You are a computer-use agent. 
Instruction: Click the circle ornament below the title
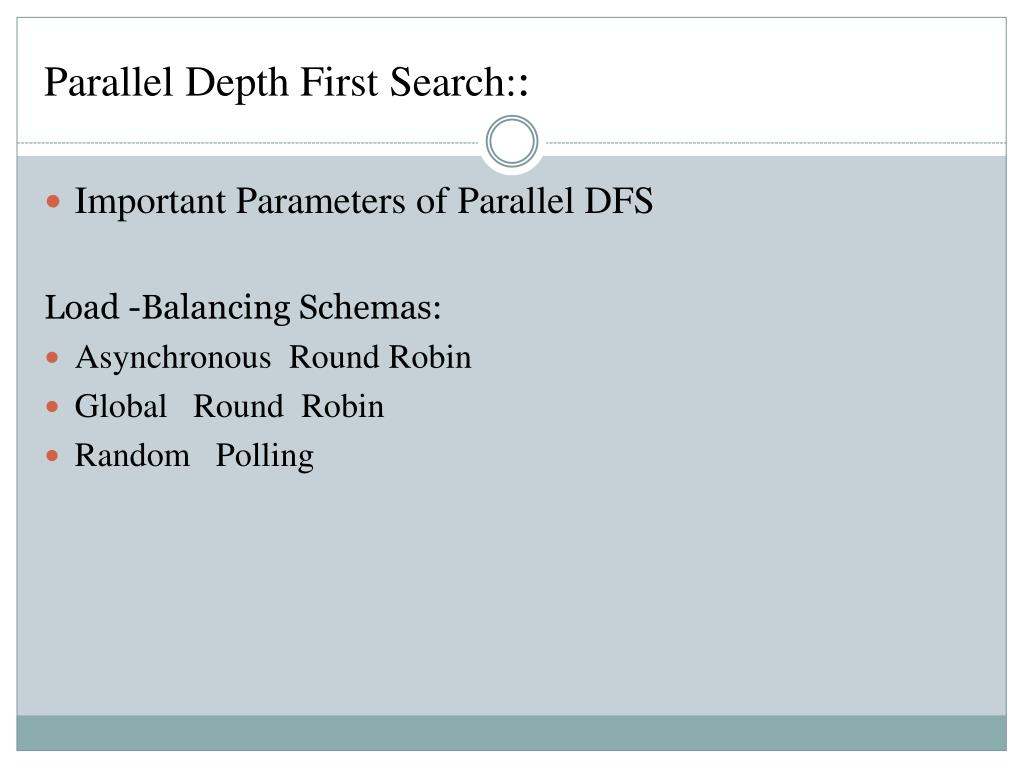tap(512, 141)
